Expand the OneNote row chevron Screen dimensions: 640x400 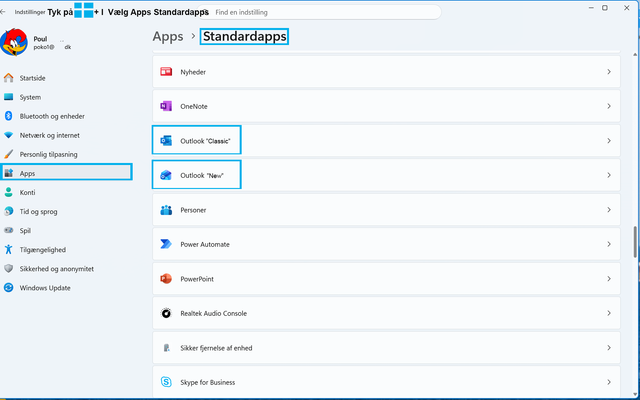[x=609, y=106]
